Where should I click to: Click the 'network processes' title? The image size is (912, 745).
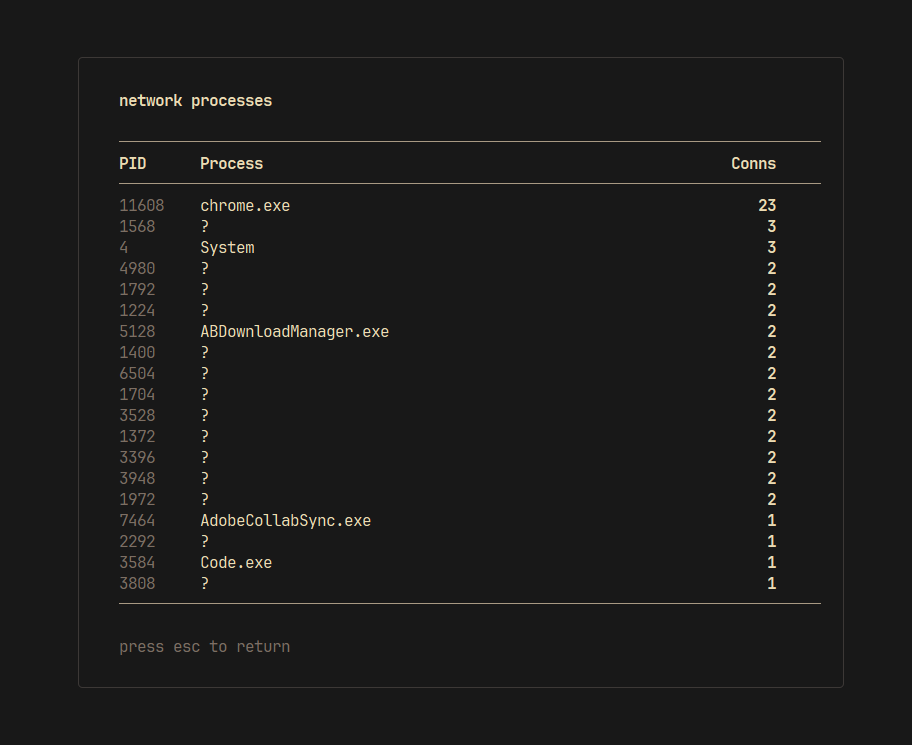[x=195, y=101]
